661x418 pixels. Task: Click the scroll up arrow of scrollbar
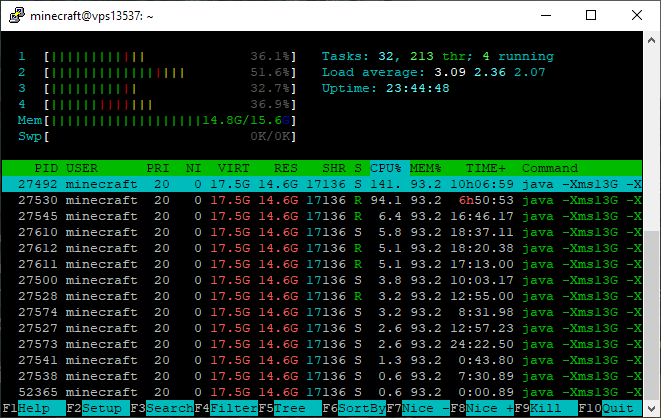point(652,39)
